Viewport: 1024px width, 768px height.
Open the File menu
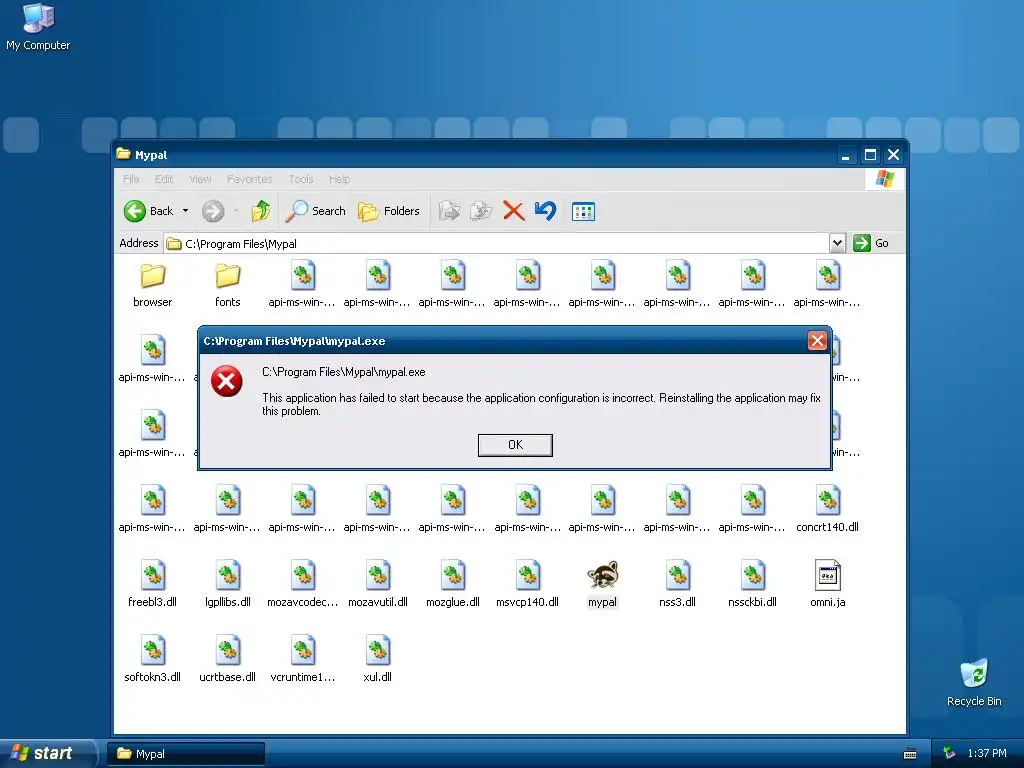[x=131, y=179]
